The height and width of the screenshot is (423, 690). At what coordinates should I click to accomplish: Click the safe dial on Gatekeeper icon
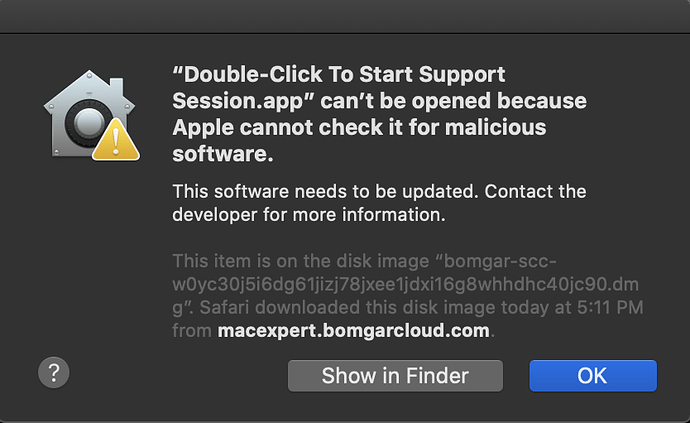point(88,122)
